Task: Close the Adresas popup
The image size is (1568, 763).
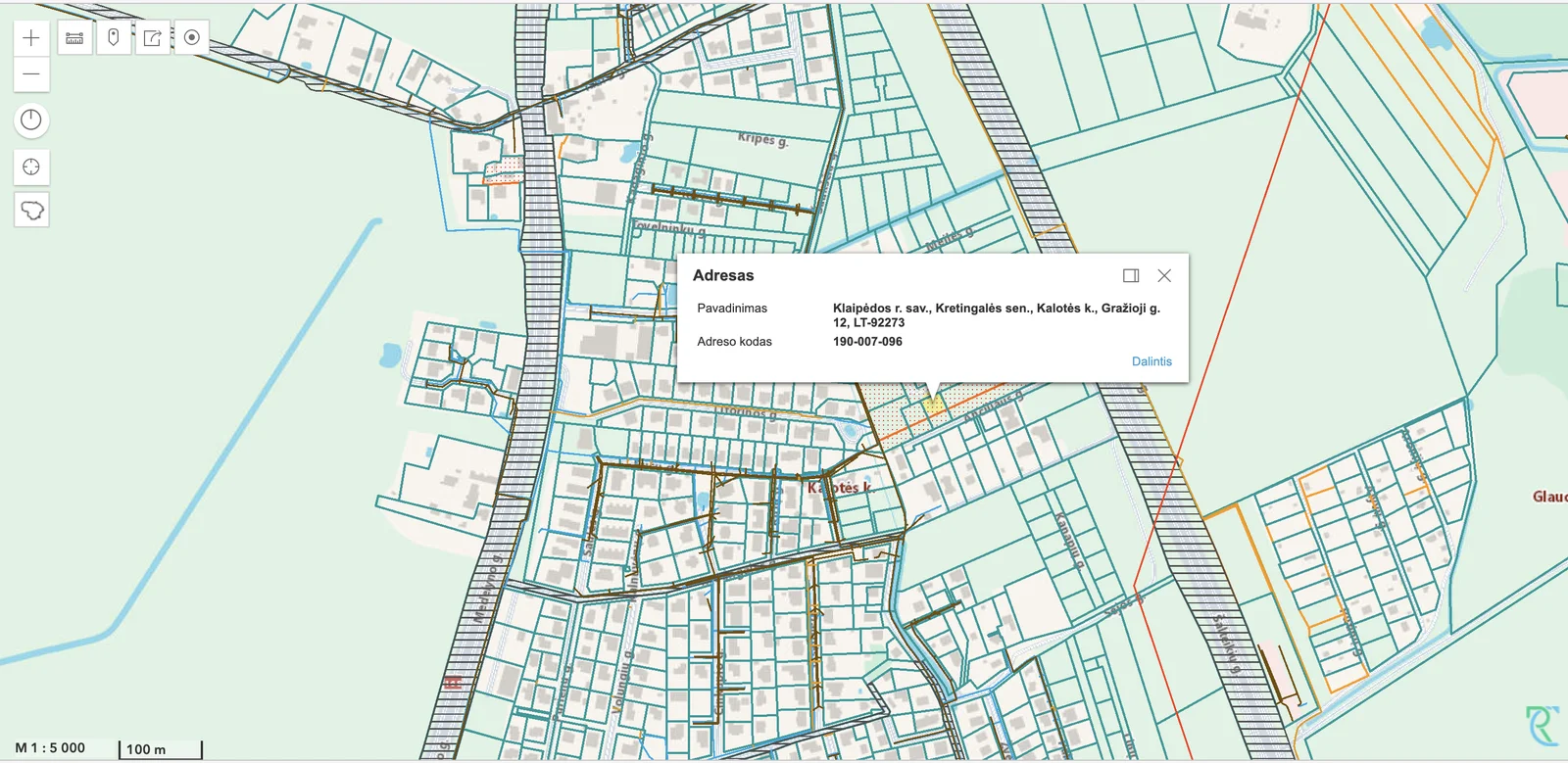Action: coord(1164,276)
